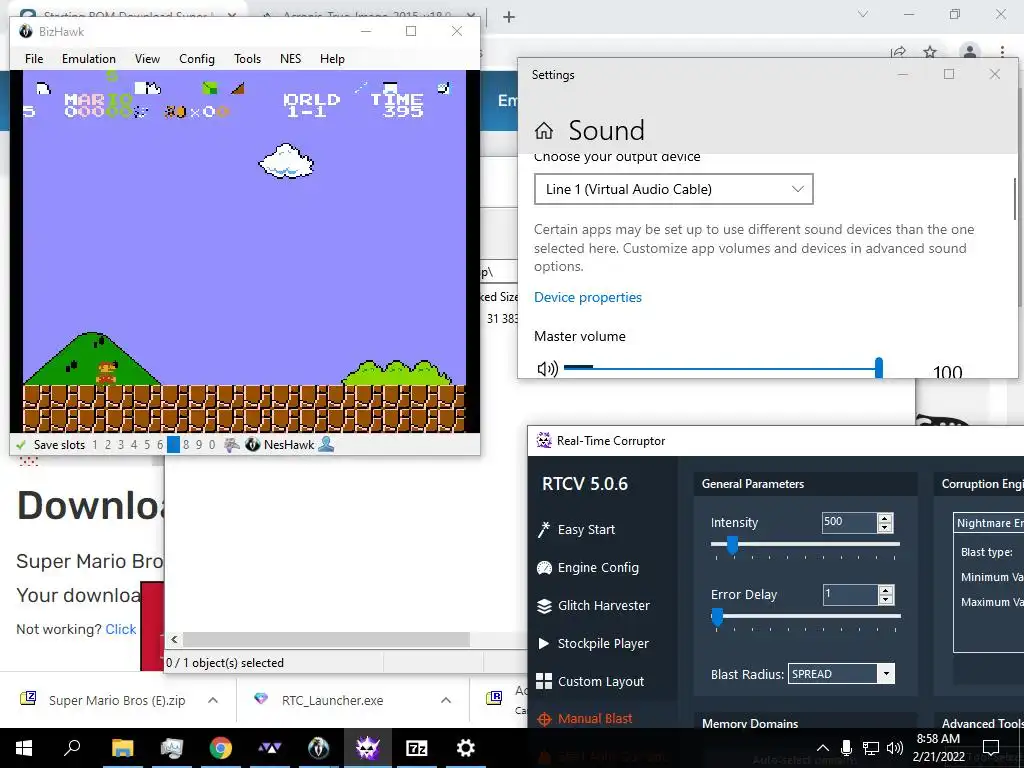The width and height of the screenshot is (1024, 768).
Task: Open the Help menu in BizHawk
Action: (332, 59)
